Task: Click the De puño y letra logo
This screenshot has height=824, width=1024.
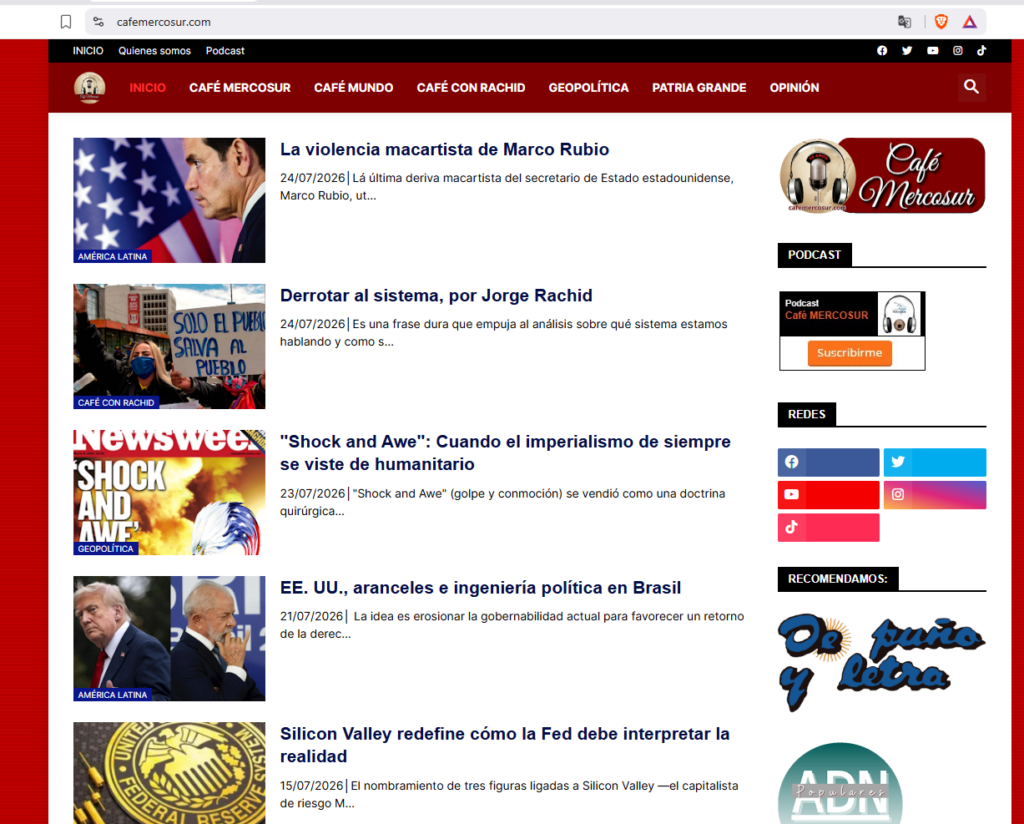Action: [x=881, y=662]
